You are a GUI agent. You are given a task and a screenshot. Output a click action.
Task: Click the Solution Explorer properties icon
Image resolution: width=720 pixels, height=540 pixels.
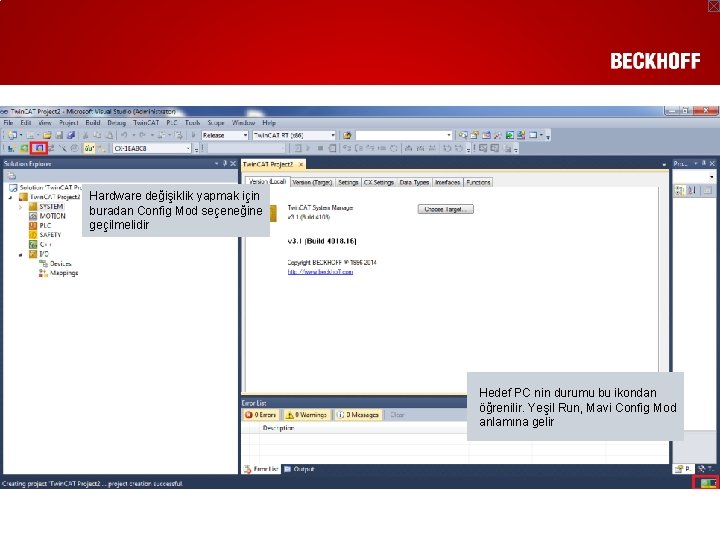click(x=11, y=176)
